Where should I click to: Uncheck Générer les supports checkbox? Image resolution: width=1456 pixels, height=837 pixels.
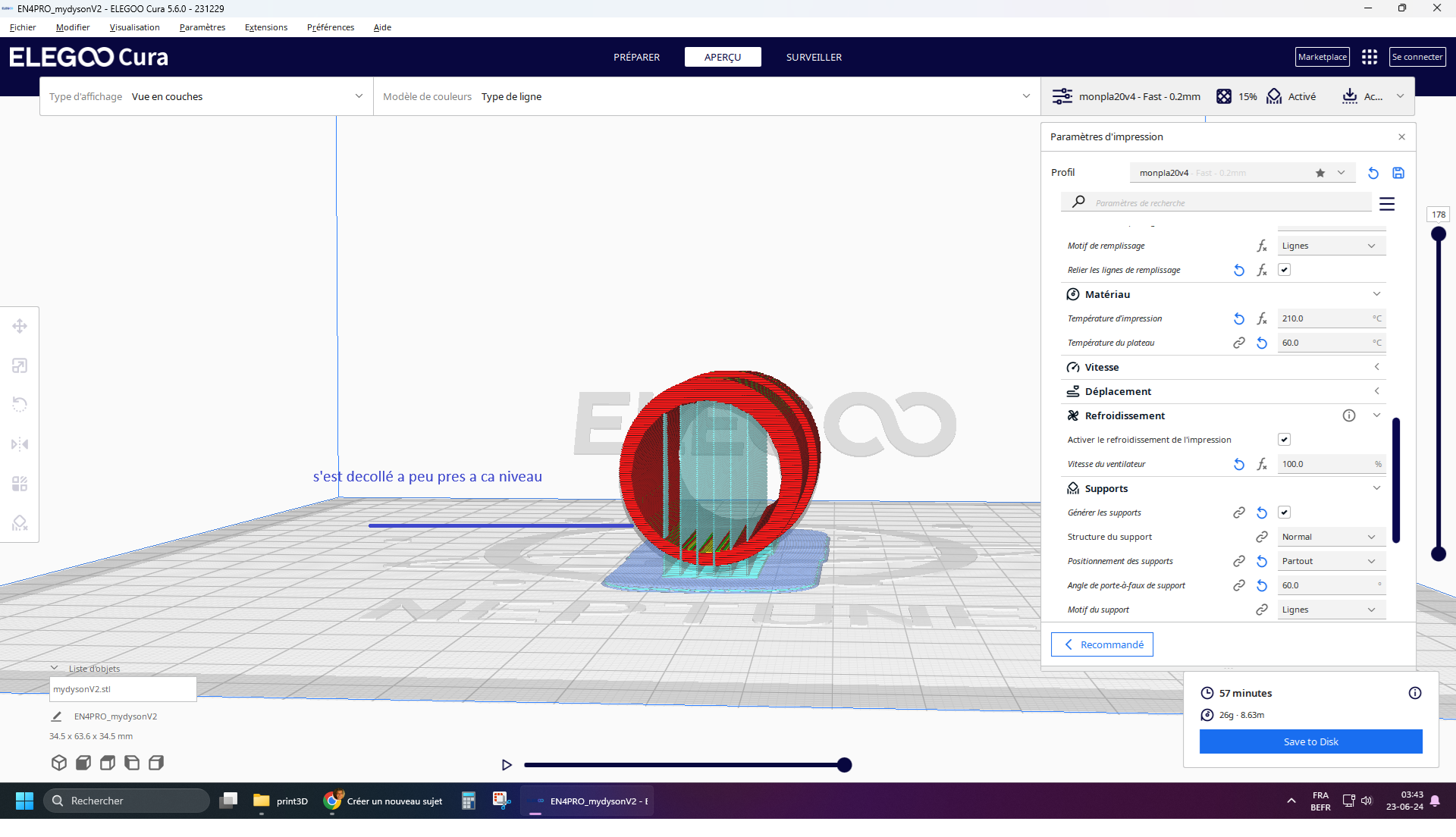pyautogui.click(x=1284, y=513)
